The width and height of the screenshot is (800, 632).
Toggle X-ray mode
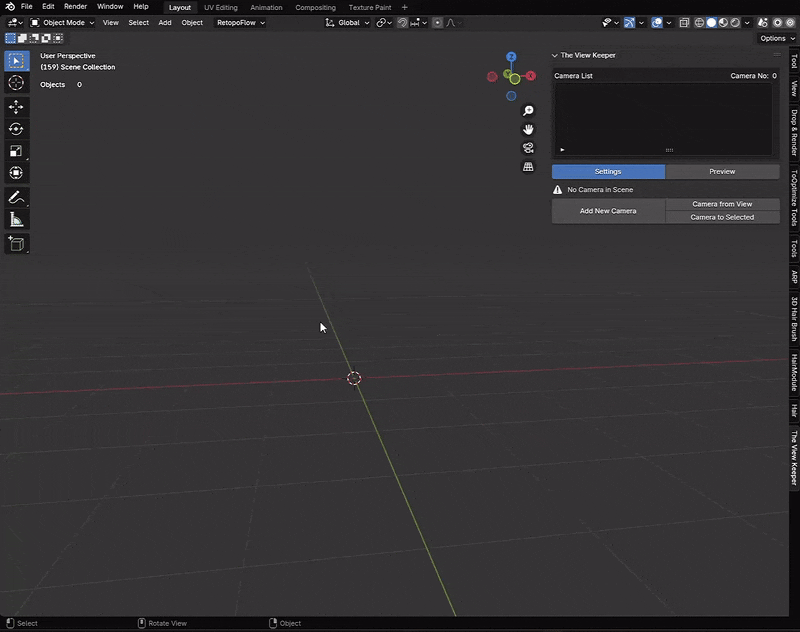pos(684,22)
